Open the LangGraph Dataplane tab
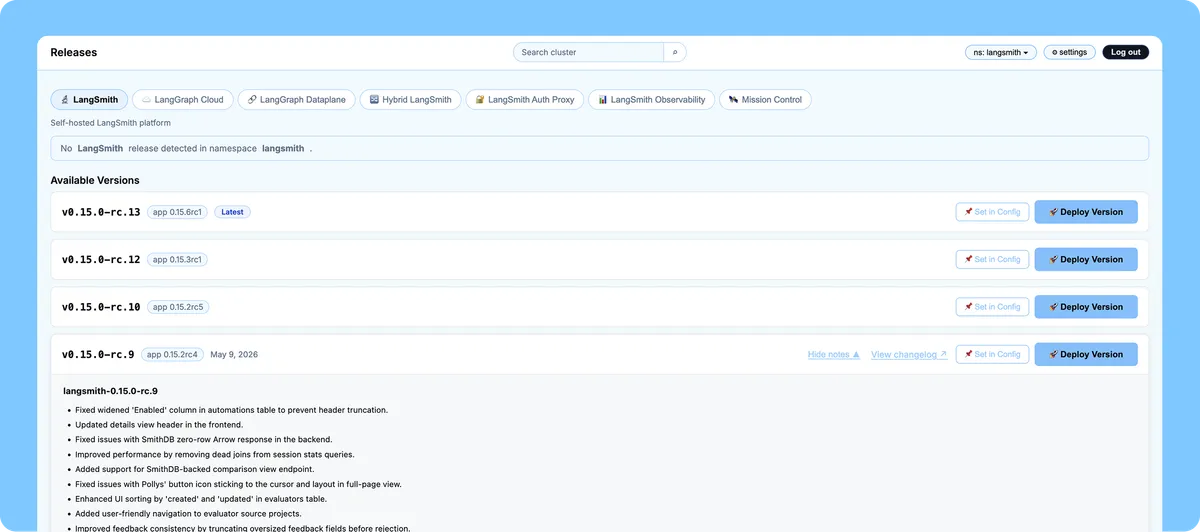 coord(297,100)
